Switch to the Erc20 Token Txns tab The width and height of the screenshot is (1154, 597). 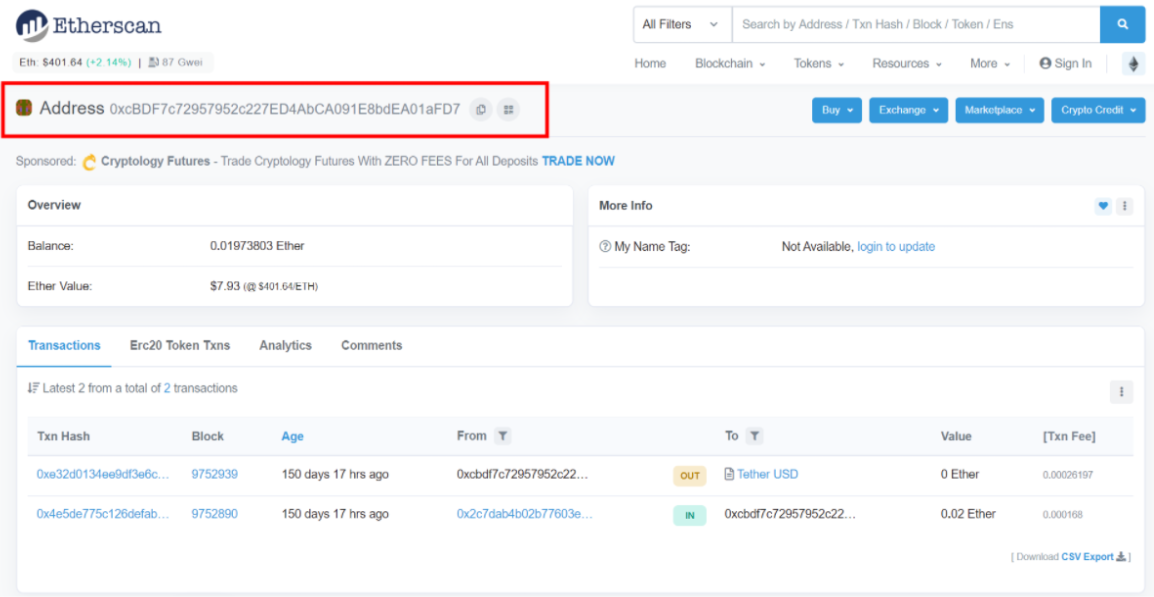180,345
